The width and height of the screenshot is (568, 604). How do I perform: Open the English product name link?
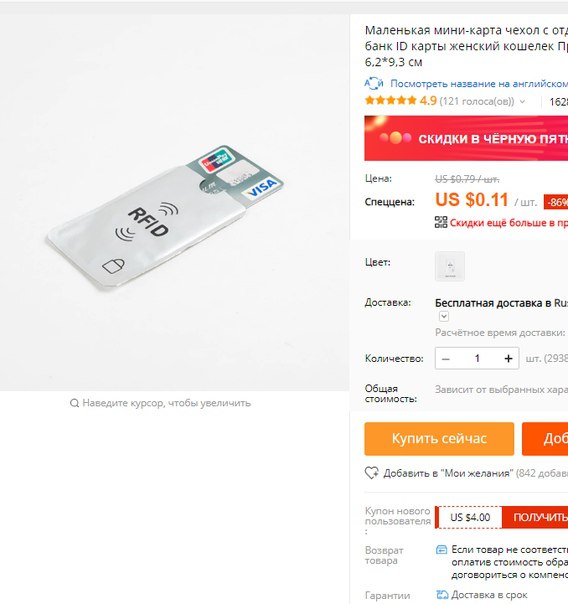479,84
